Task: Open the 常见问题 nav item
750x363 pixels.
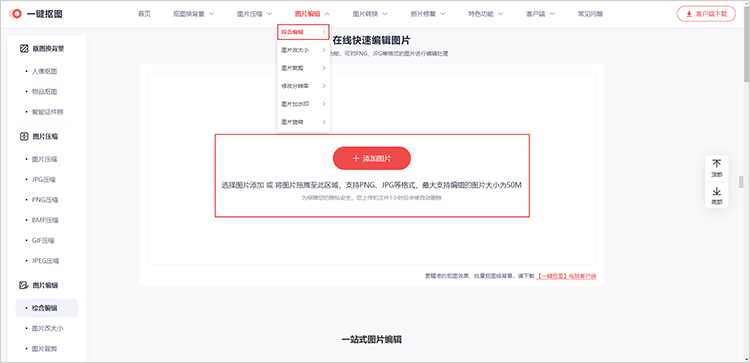Action: coord(590,14)
